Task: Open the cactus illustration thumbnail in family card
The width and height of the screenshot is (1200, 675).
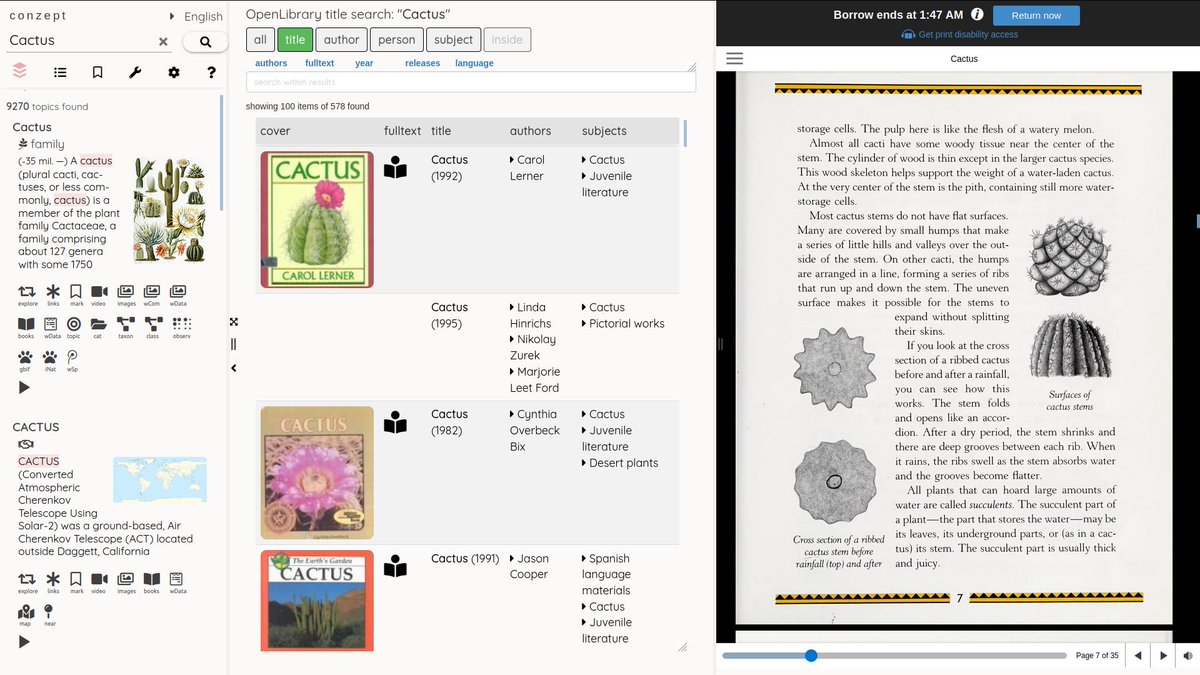Action: pos(169,211)
